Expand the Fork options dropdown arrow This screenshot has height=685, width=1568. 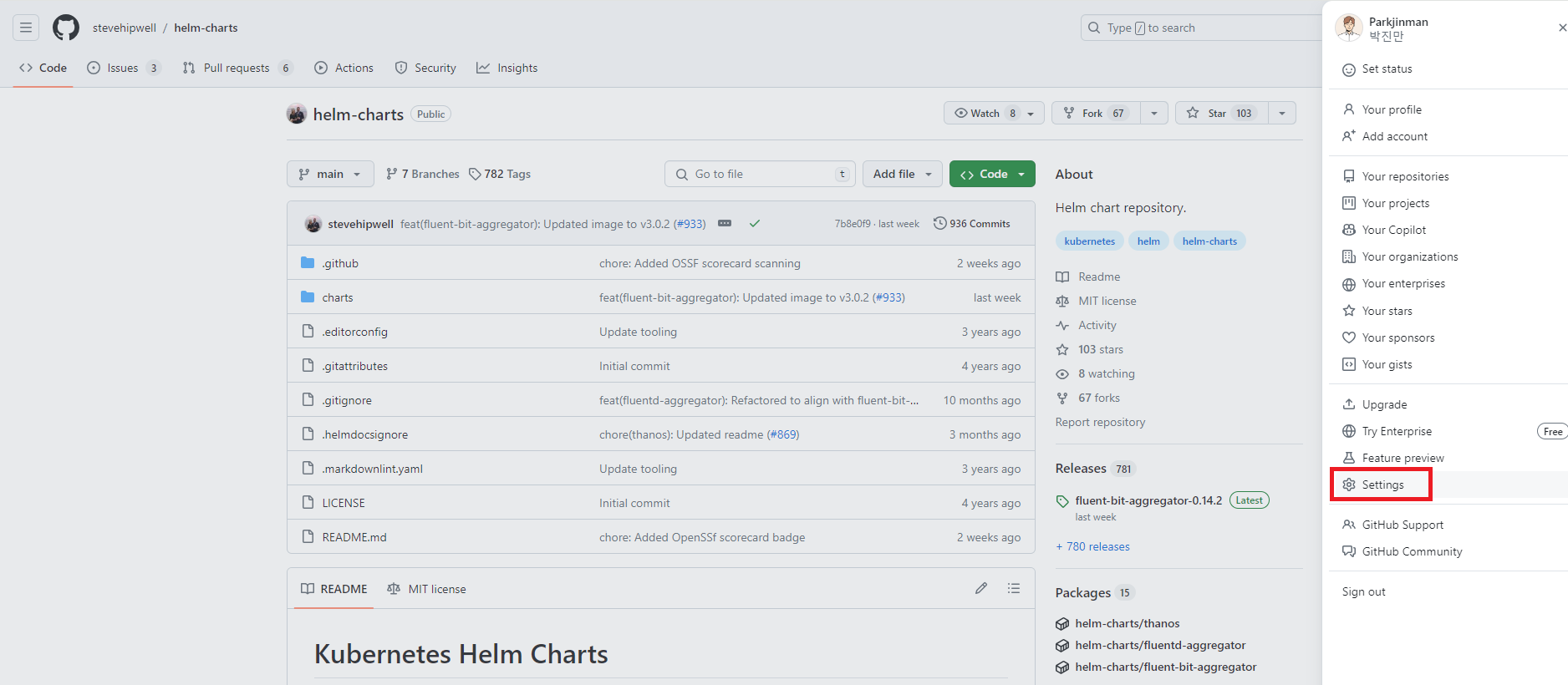click(x=1154, y=113)
